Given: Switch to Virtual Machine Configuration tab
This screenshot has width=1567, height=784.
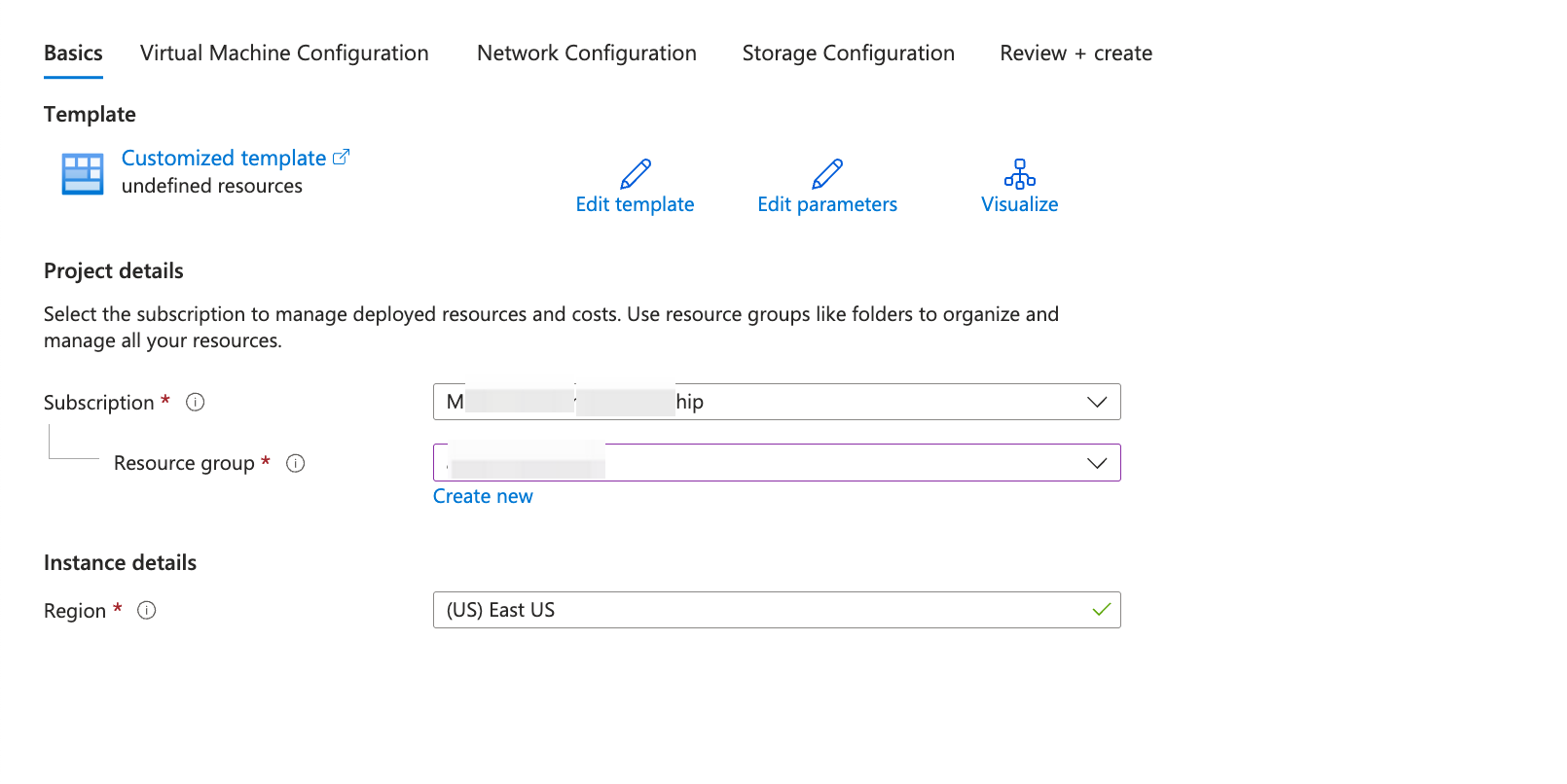Looking at the screenshot, I should tap(284, 53).
